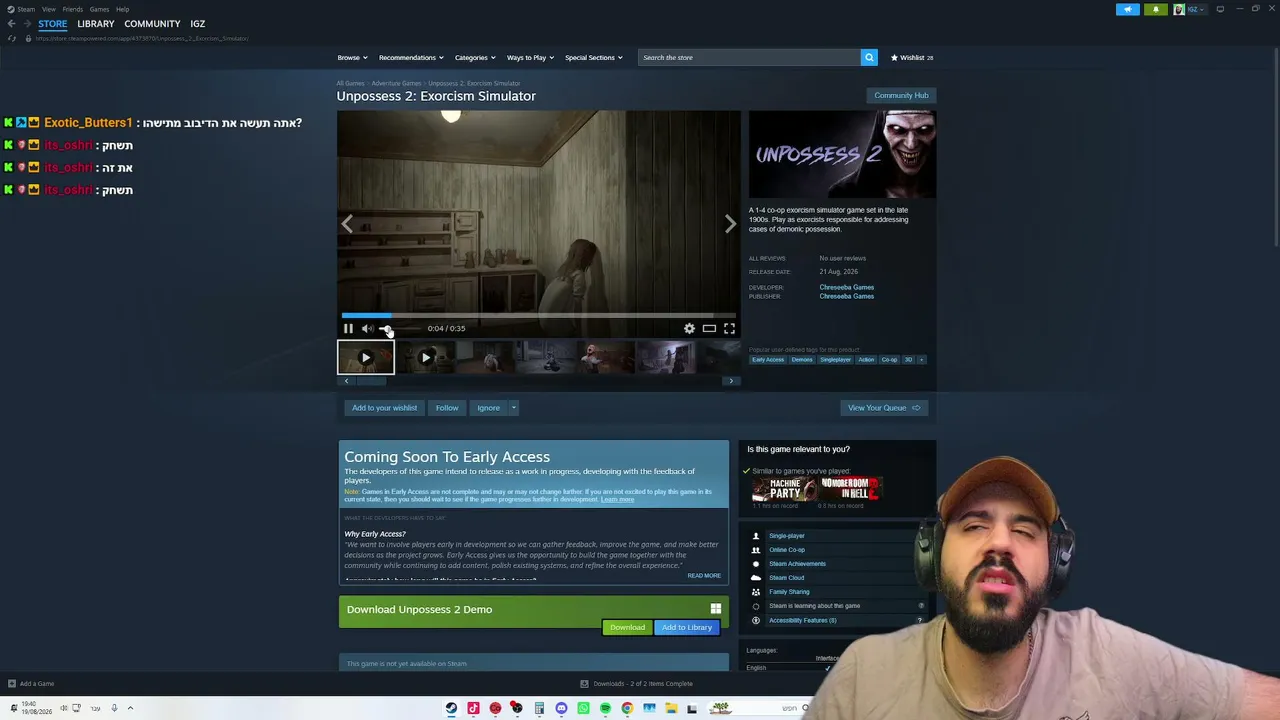Open the Friends menu
The width and height of the screenshot is (1280, 720).
pyautogui.click(x=72, y=9)
